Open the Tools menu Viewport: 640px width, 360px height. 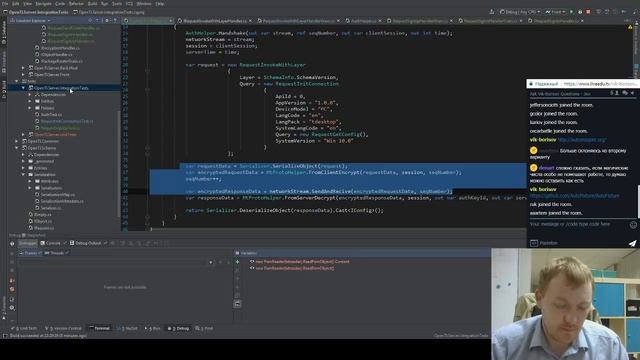coord(117,4)
